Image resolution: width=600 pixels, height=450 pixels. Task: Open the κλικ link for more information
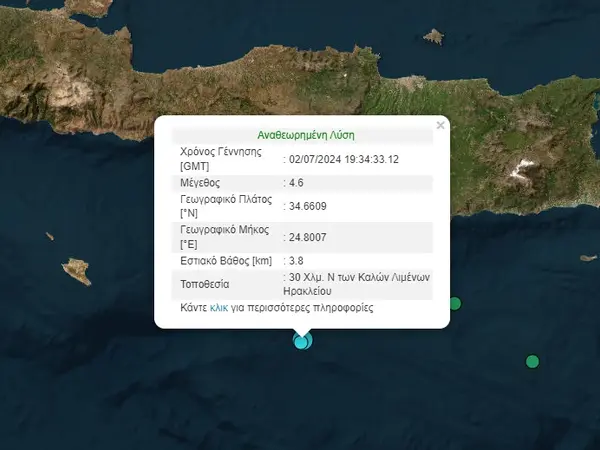point(219,308)
